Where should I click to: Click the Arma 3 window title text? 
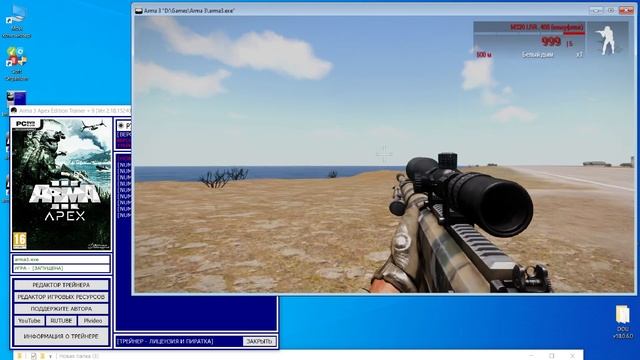coord(189,11)
